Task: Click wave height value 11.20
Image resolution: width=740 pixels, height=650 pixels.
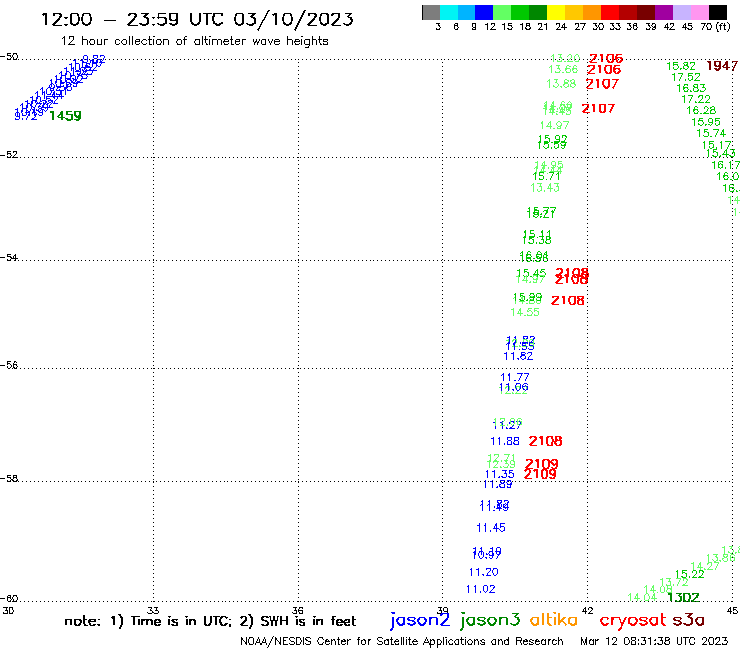Action: (x=483, y=572)
